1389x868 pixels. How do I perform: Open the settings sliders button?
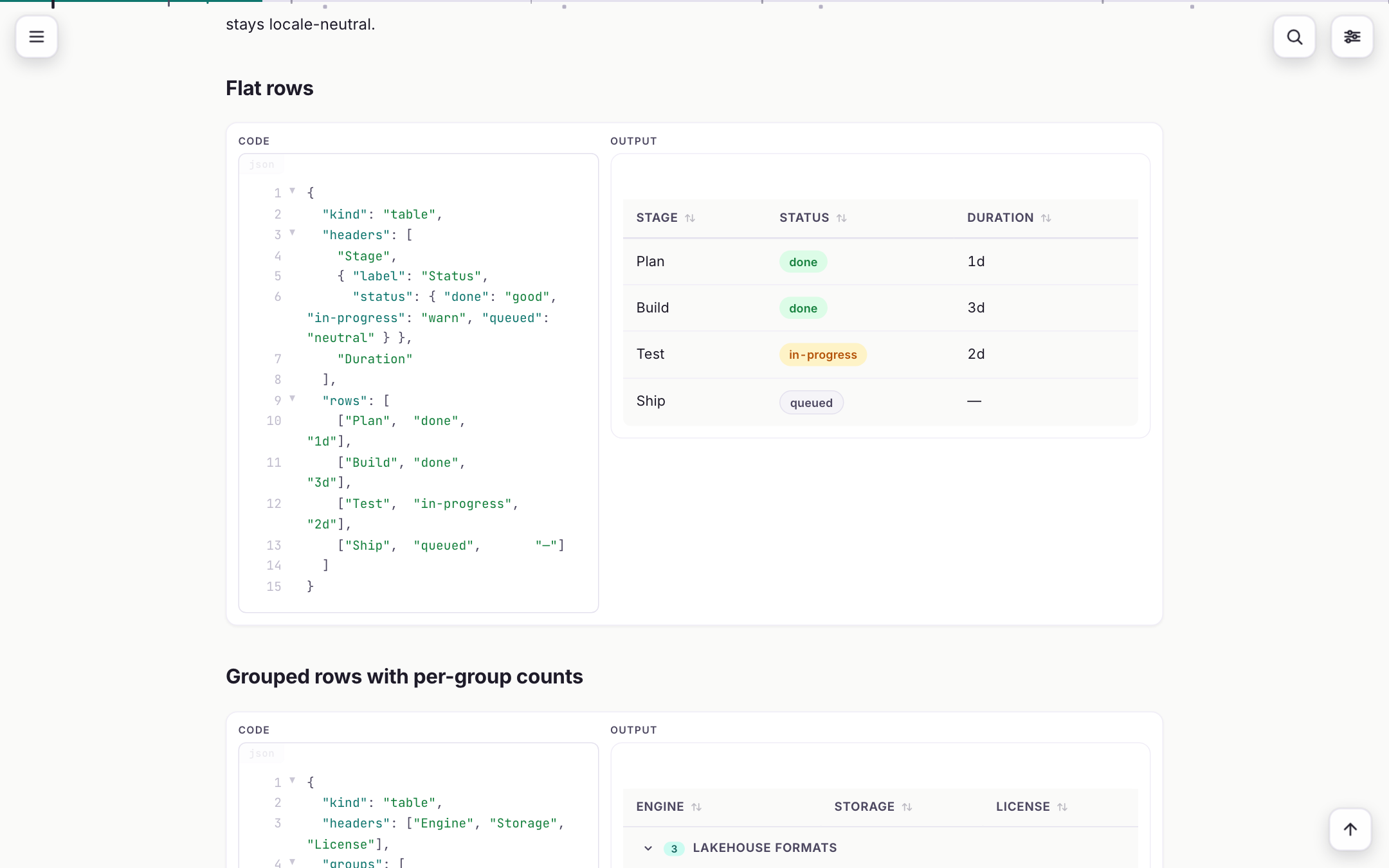[1352, 37]
